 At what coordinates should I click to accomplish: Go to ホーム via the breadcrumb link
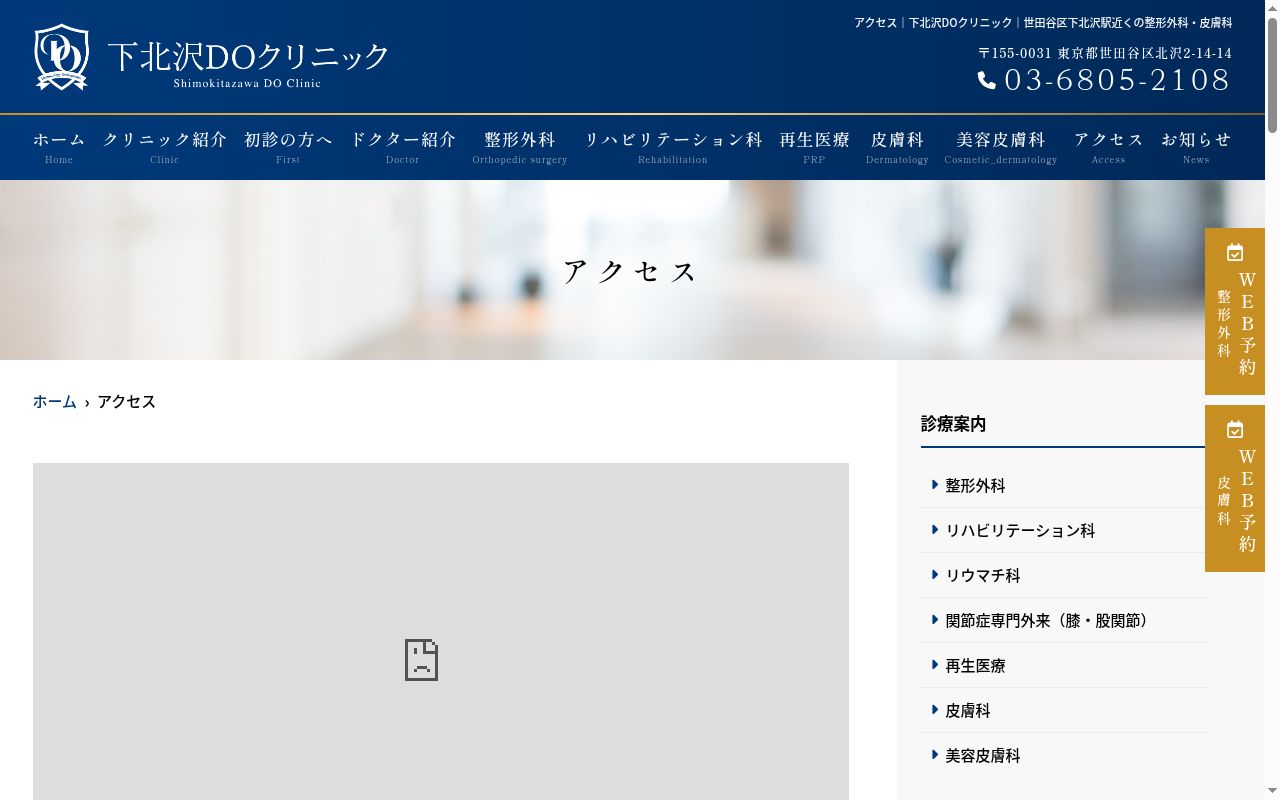point(55,402)
